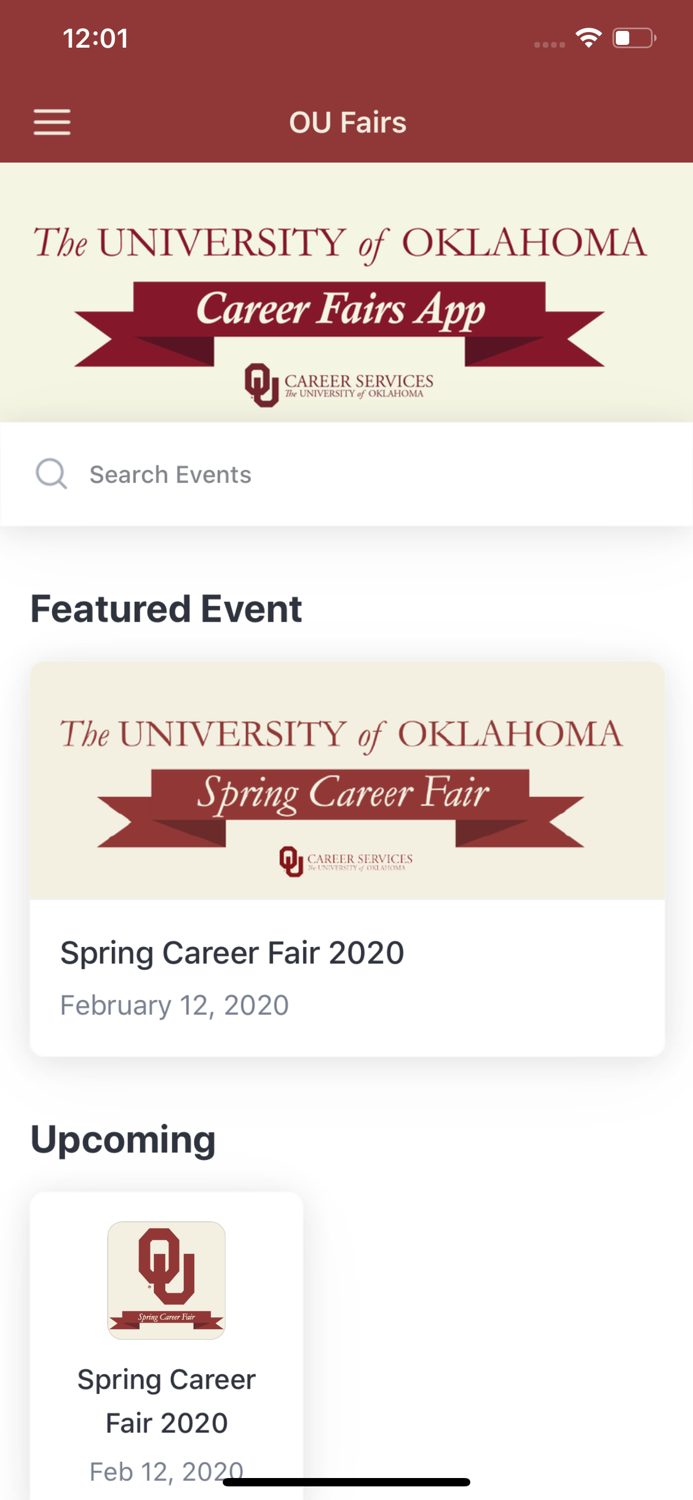The width and height of the screenshot is (693, 1500).
Task: Click the February 12, 2020 date text
Action: (x=174, y=1004)
